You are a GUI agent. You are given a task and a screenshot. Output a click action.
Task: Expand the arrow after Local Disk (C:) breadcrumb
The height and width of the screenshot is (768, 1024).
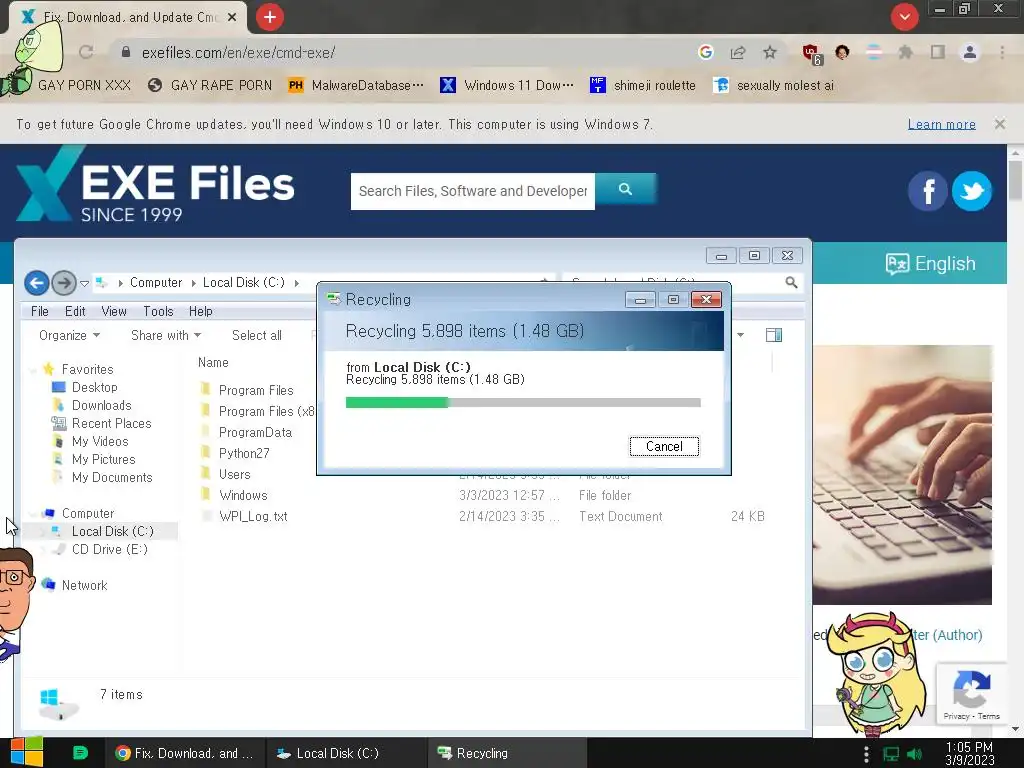296,283
